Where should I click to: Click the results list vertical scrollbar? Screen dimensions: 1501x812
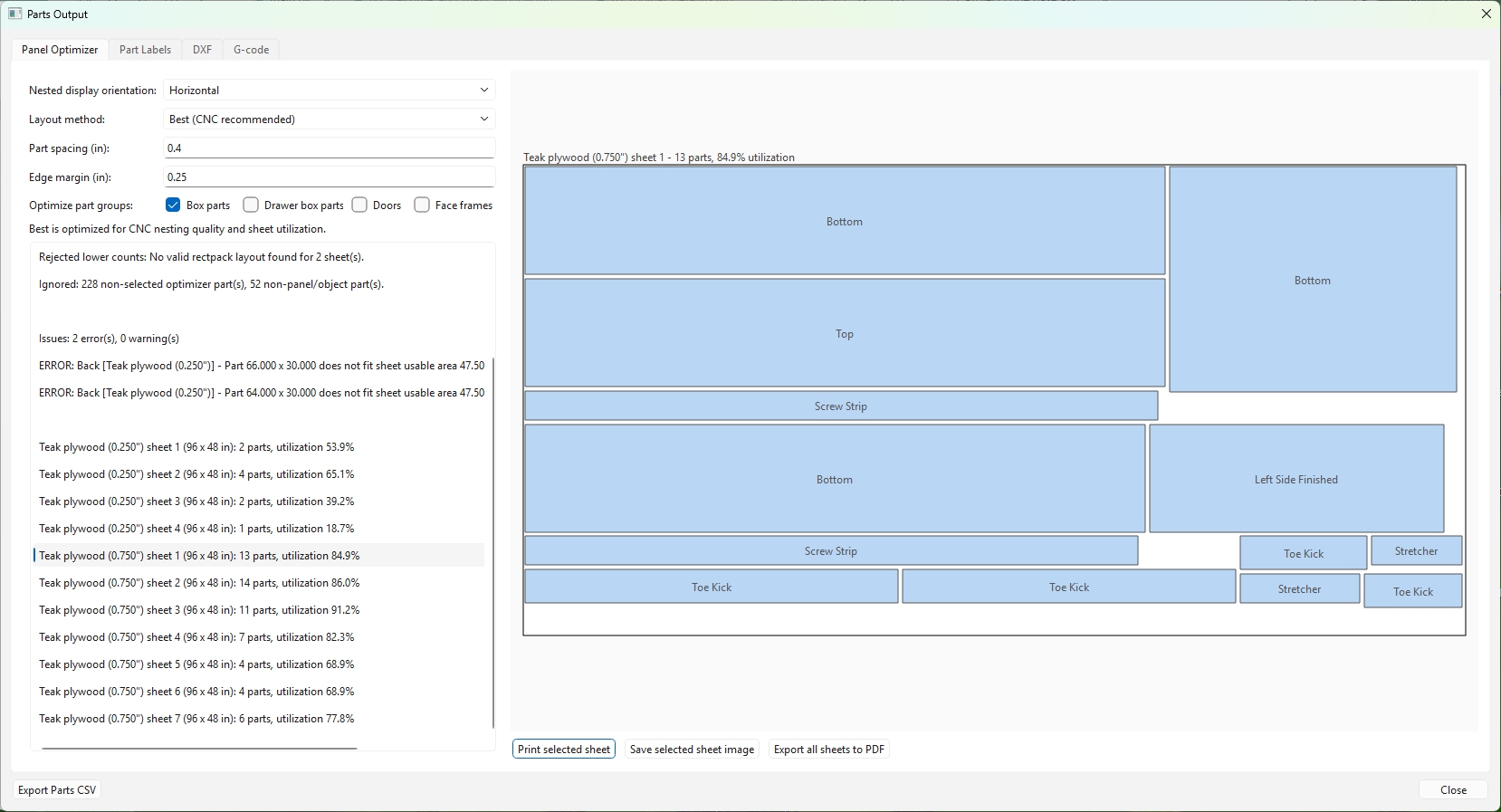[x=493, y=543]
